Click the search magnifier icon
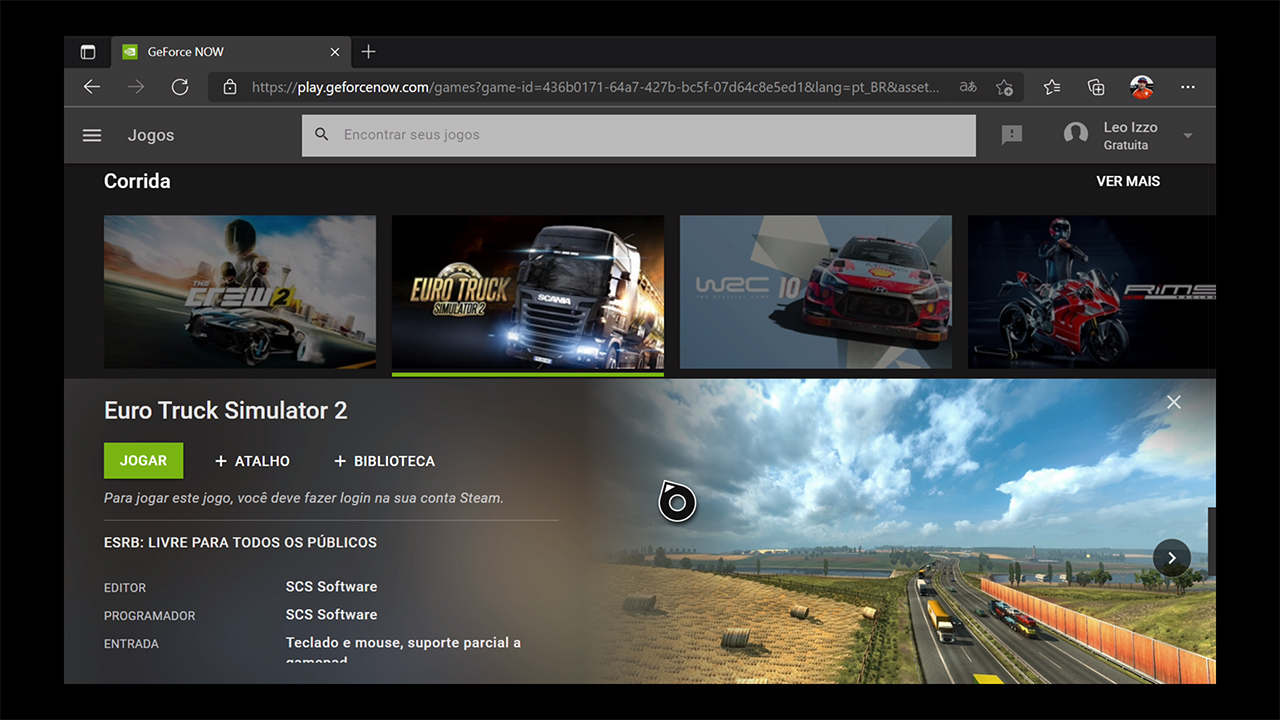Screen dimensions: 1280x720 click(322, 134)
